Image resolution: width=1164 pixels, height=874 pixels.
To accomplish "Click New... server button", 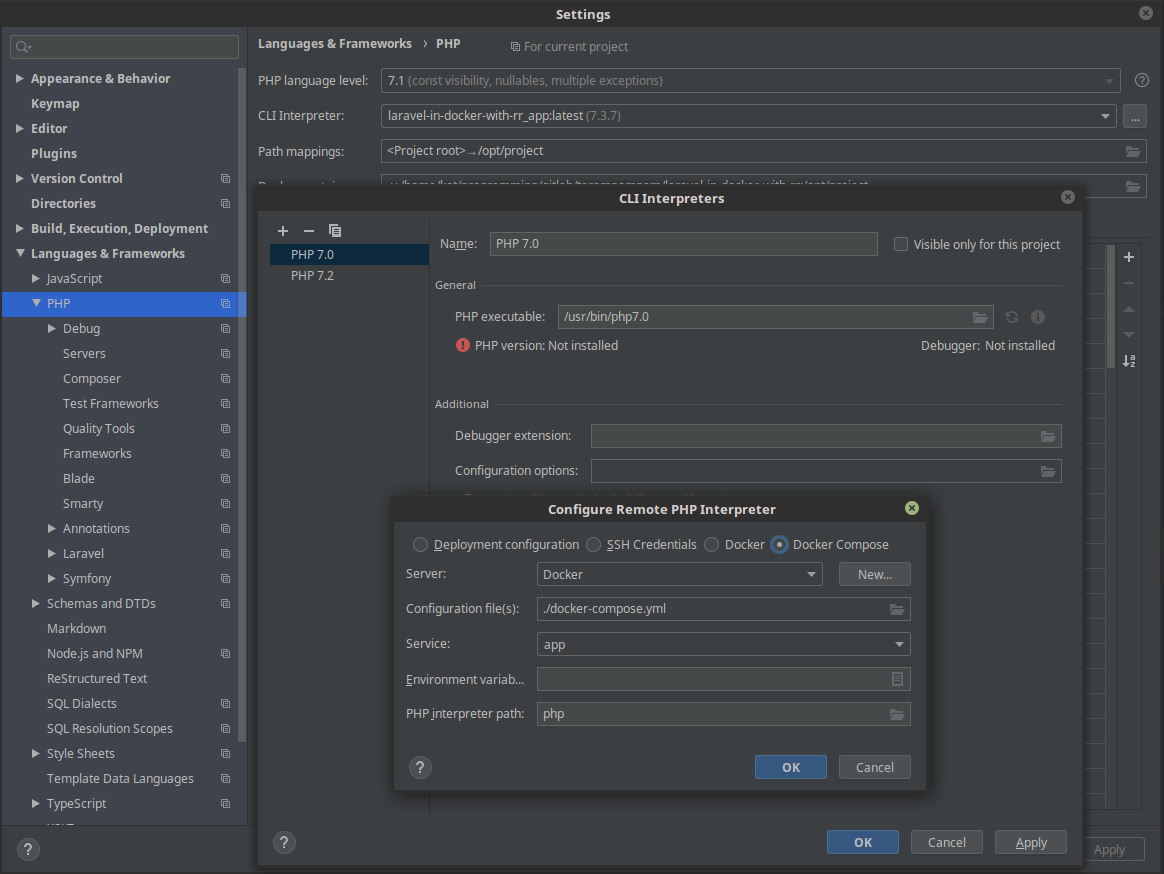I will tap(874, 574).
